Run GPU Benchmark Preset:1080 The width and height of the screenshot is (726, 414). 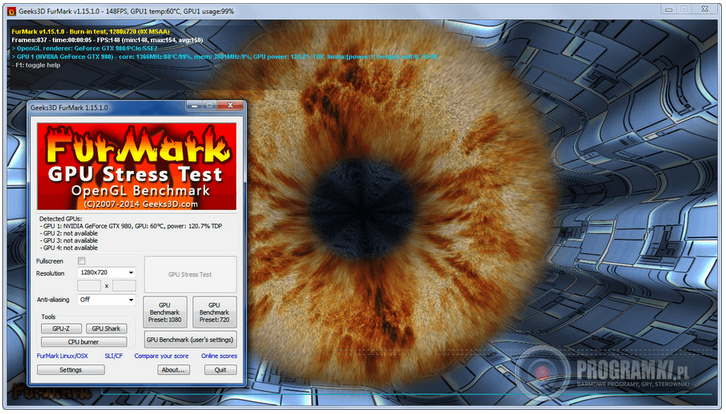pyautogui.click(x=165, y=313)
